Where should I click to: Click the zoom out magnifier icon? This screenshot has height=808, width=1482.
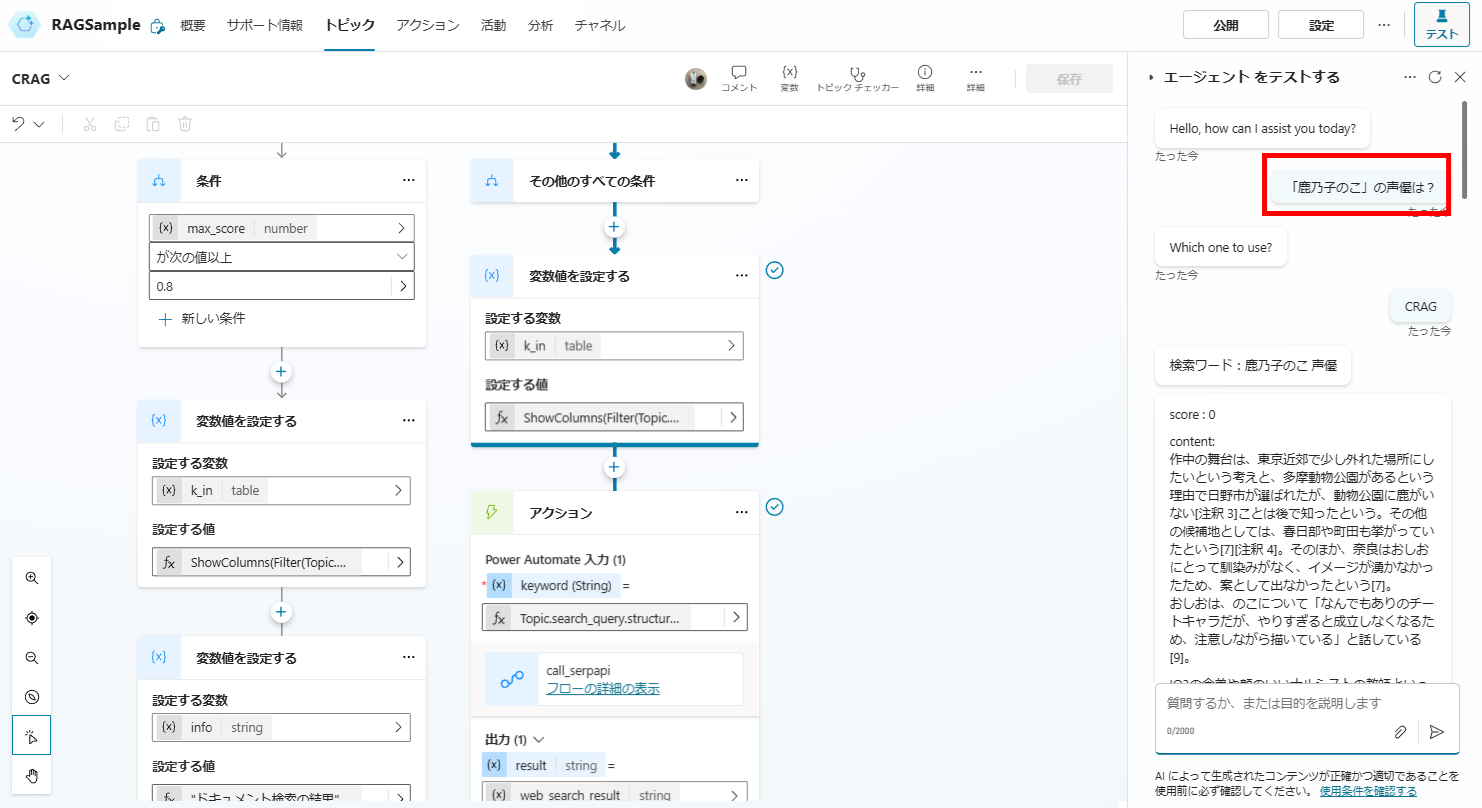32,657
